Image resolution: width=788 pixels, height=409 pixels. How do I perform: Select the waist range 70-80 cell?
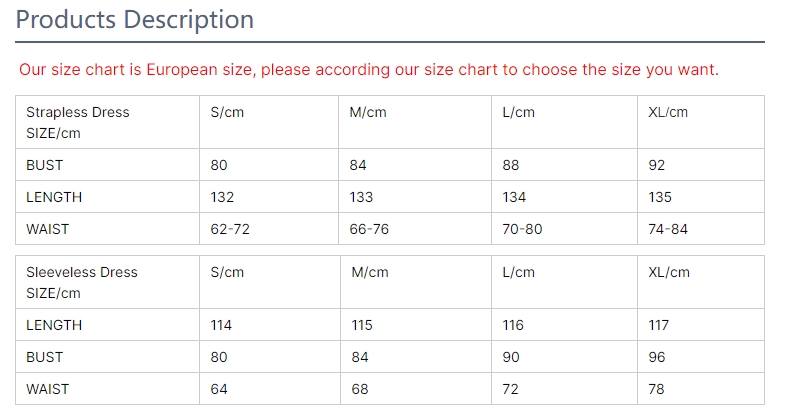(x=522, y=229)
